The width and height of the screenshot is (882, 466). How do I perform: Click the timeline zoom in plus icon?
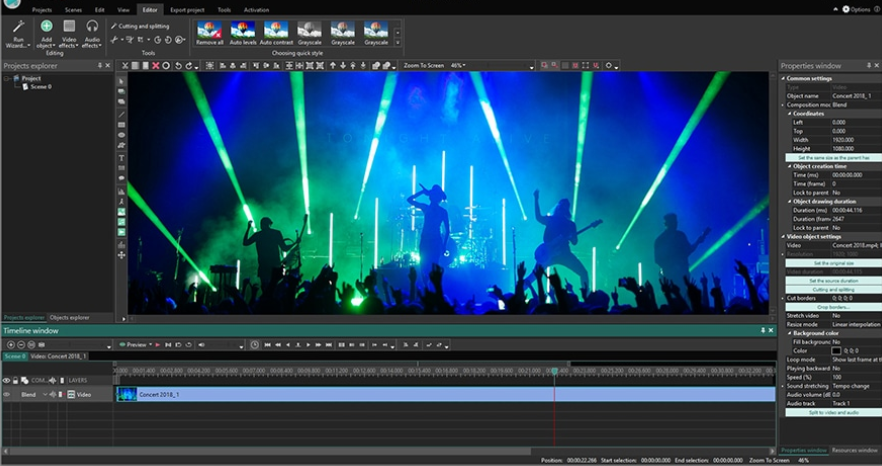tap(11, 344)
